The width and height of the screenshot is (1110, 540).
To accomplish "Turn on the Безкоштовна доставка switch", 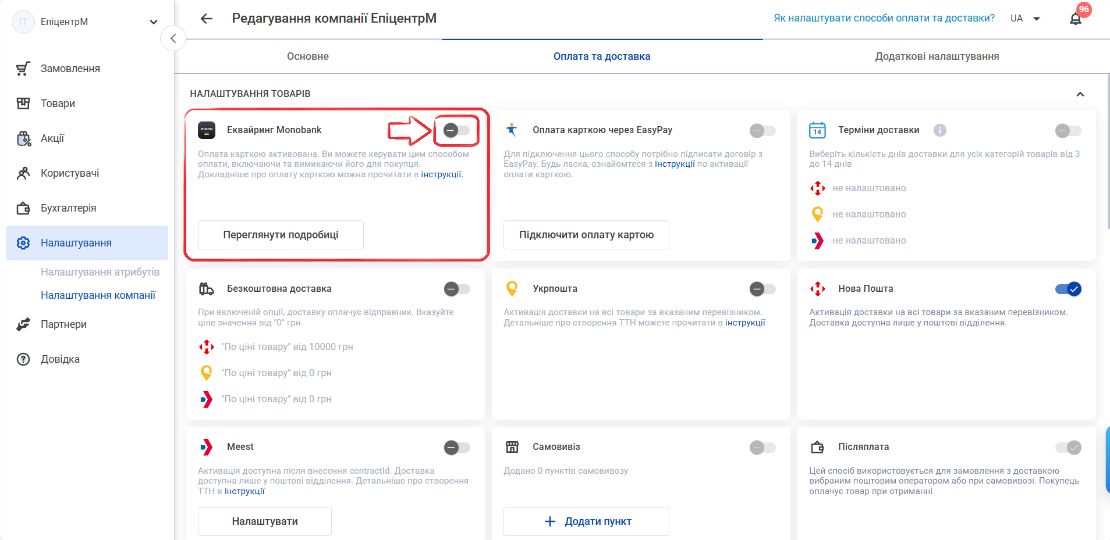I will 457,289.
